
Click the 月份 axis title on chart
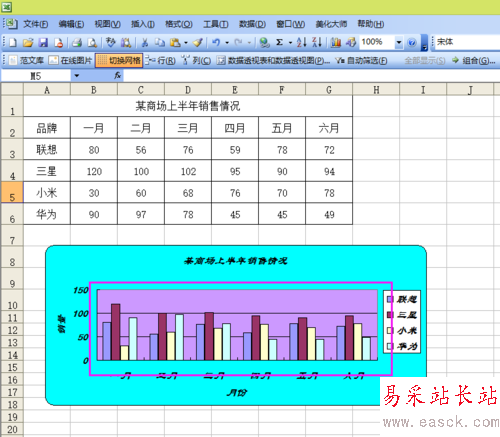tap(237, 393)
